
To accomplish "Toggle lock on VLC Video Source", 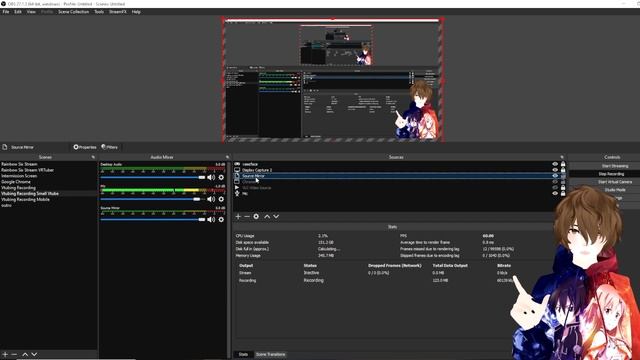I will coord(563,188).
